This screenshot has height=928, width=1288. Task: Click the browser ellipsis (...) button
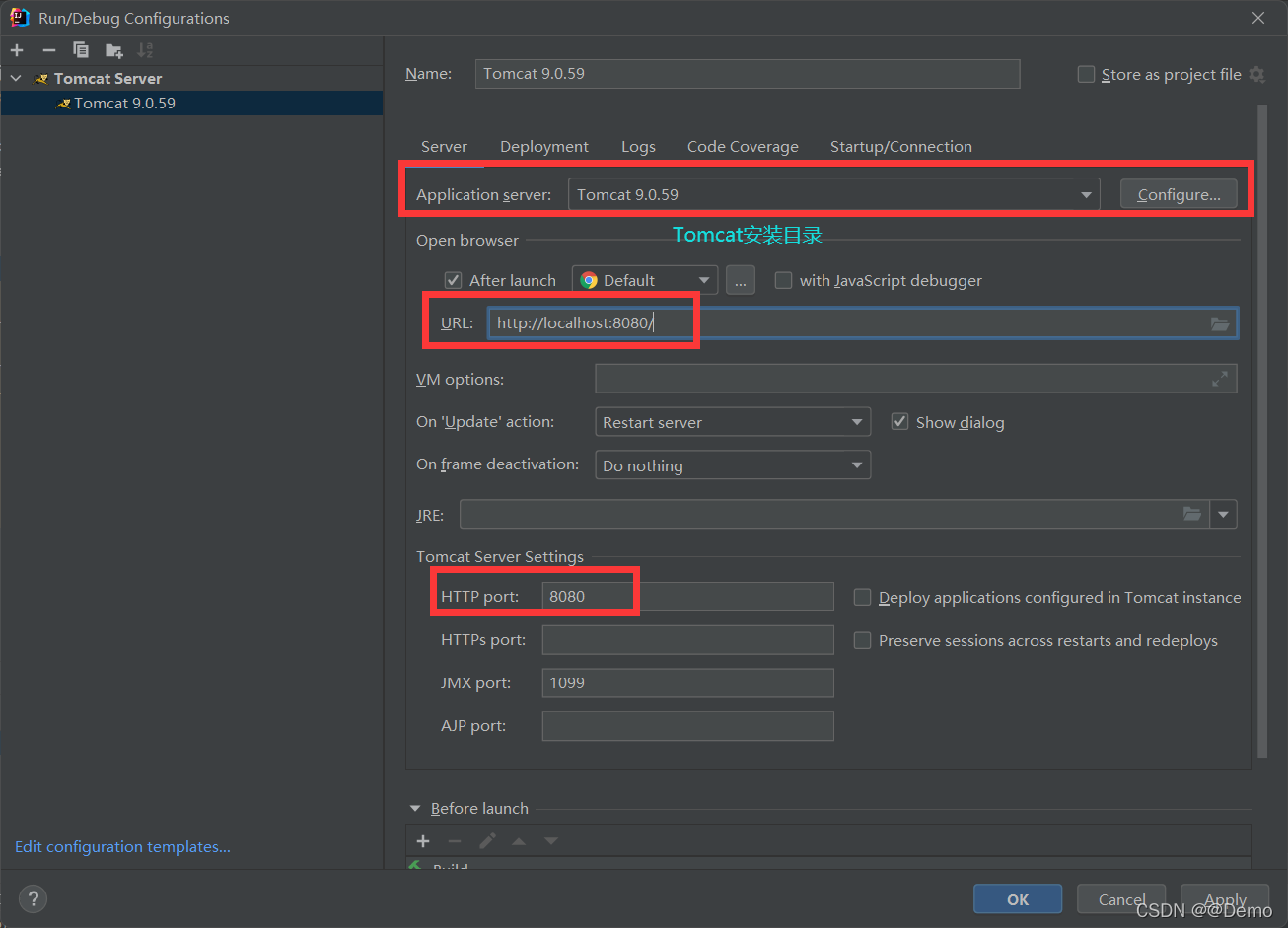[741, 280]
